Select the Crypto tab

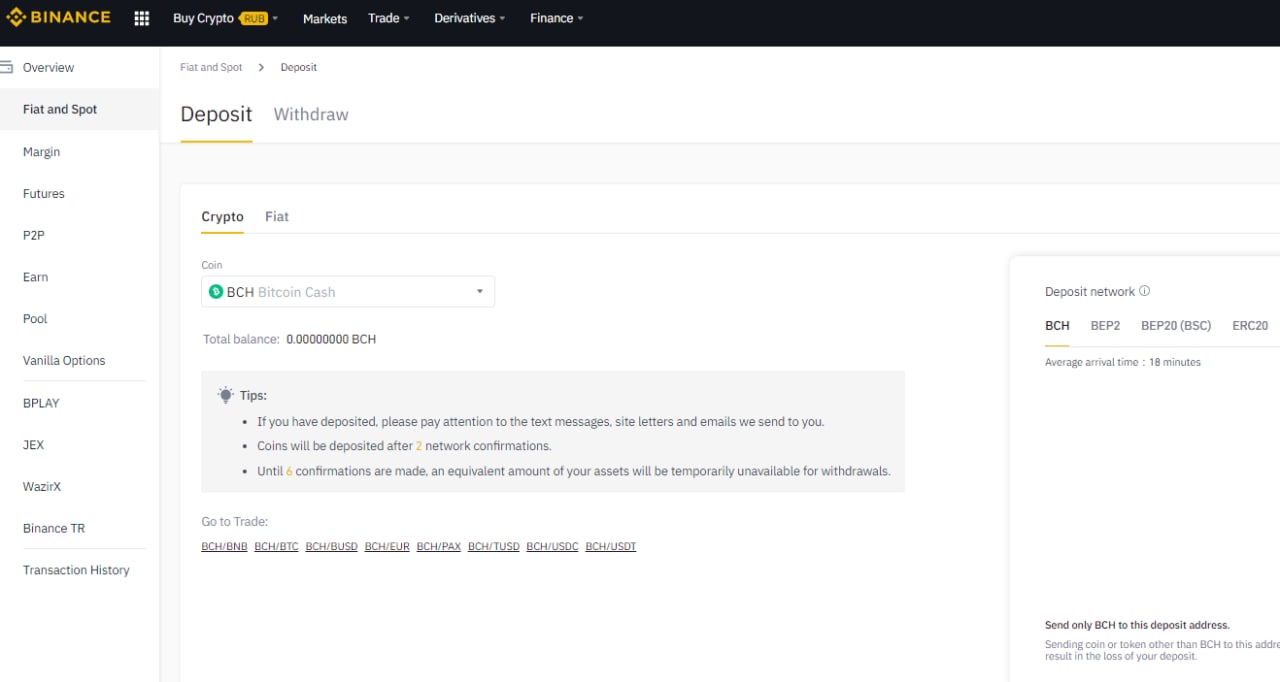(x=222, y=216)
